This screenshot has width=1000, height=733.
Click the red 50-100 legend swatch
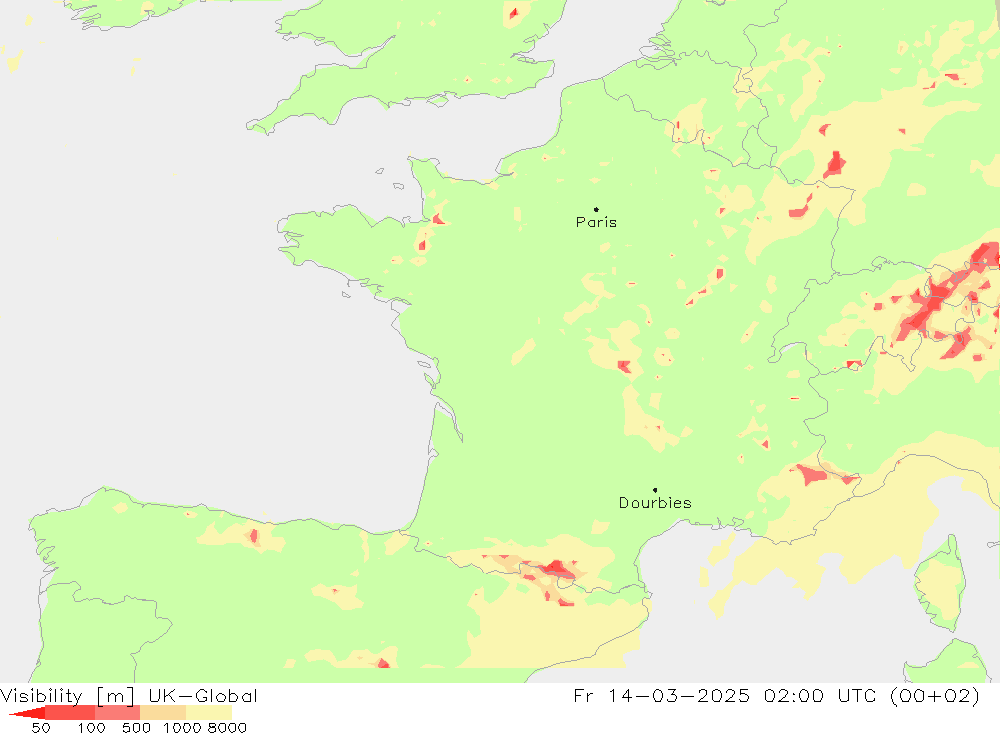(70, 713)
